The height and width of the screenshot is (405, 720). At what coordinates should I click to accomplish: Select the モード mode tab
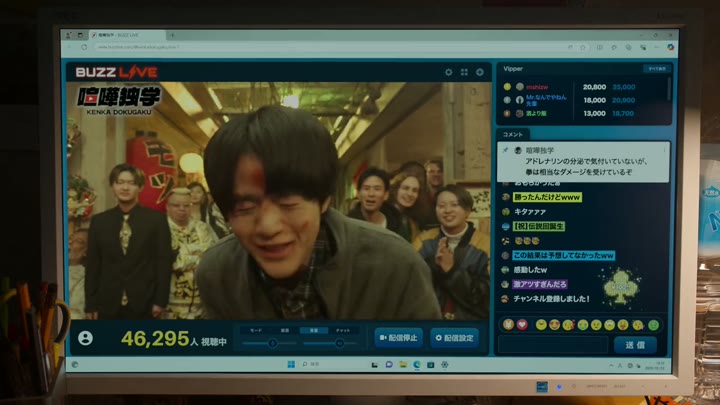[256, 330]
